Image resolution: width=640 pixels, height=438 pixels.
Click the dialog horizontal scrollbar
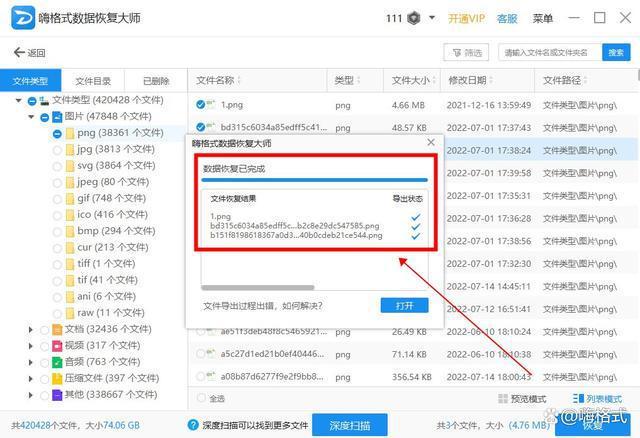pyautogui.click(x=258, y=287)
